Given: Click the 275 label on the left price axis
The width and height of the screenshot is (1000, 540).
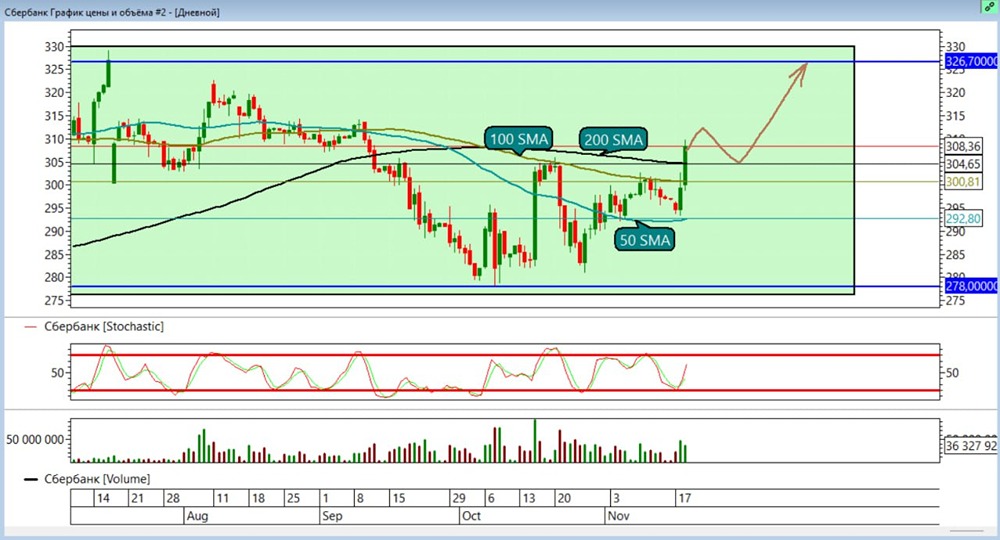Looking at the screenshot, I should (x=54, y=300).
